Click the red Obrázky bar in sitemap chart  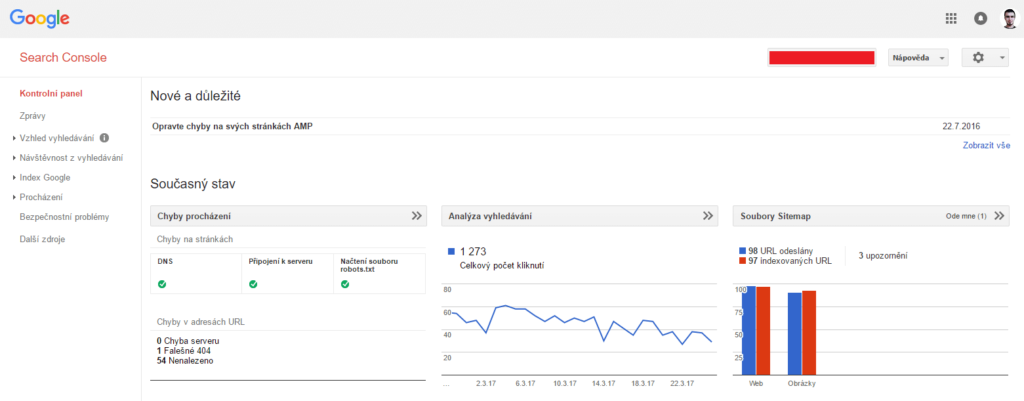[809, 333]
